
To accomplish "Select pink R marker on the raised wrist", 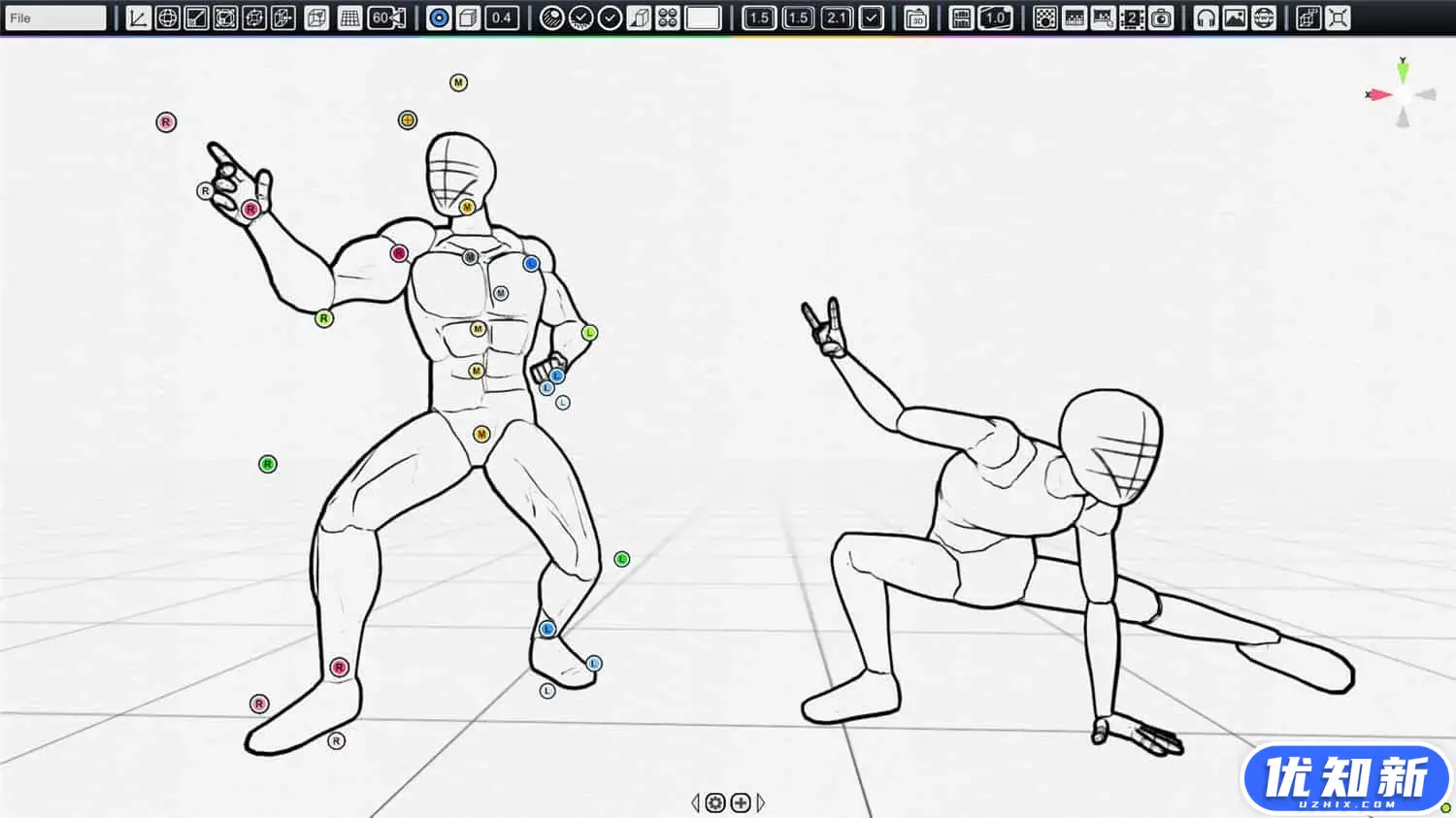I will (250, 209).
